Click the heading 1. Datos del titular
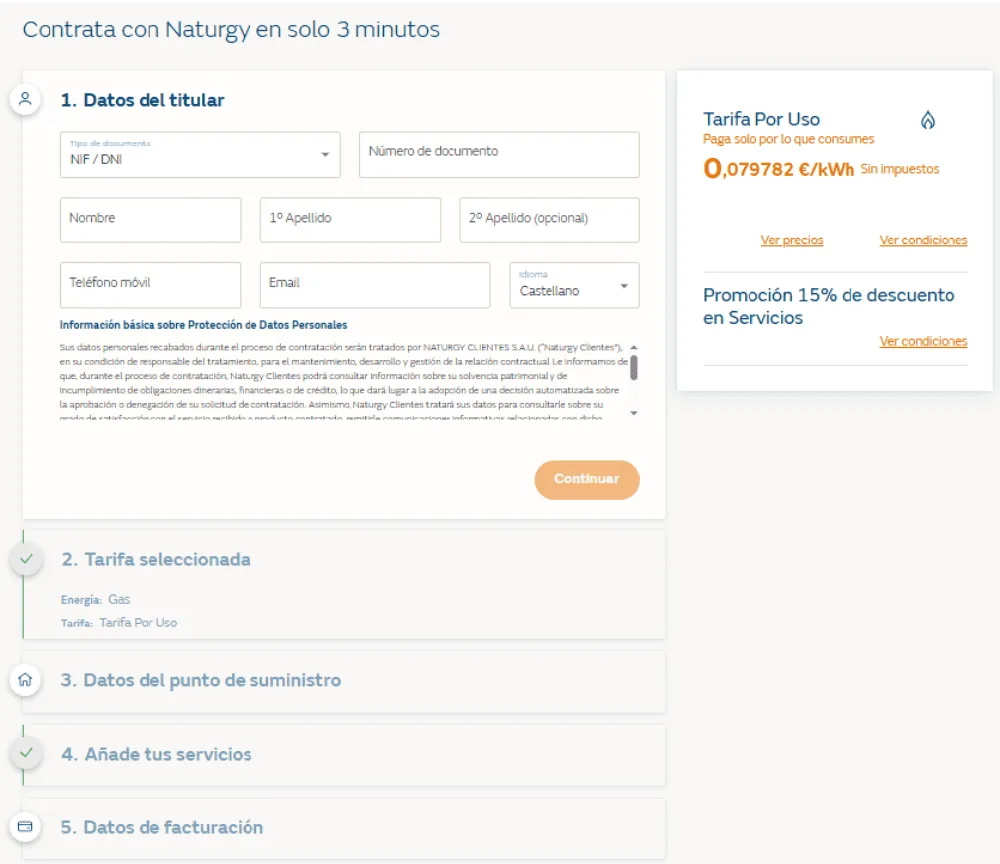1000x864 pixels. [x=142, y=100]
